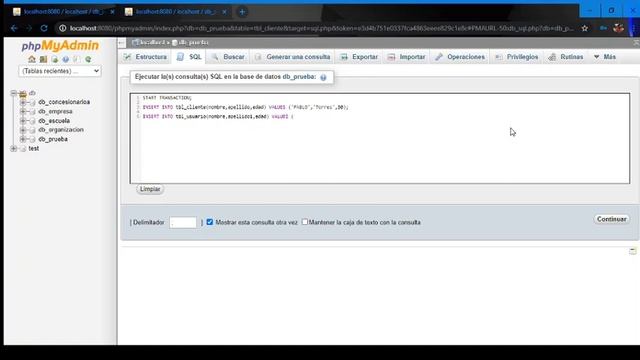Expand db_concesionarios tree node
The width and height of the screenshot is (640, 360).
click(23, 102)
